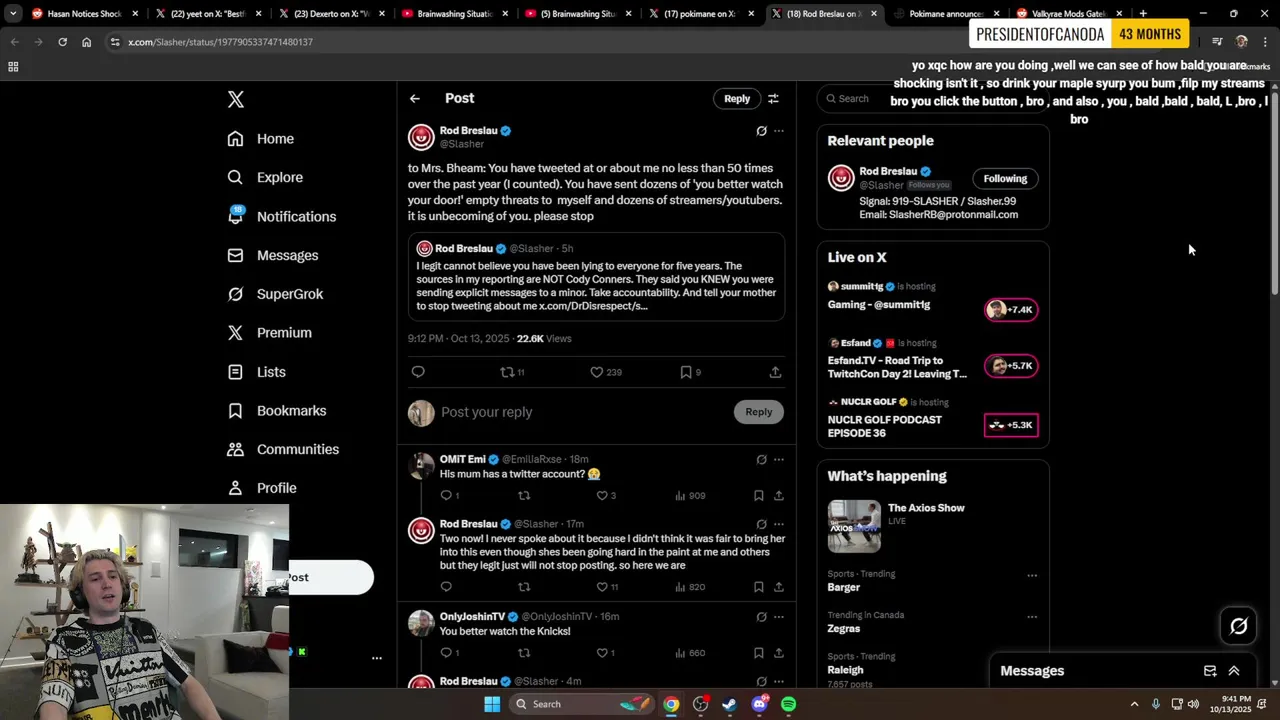Image resolution: width=1280 pixels, height=720 pixels.
Task: Click the Reply button in post header
Action: click(x=737, y=98)
